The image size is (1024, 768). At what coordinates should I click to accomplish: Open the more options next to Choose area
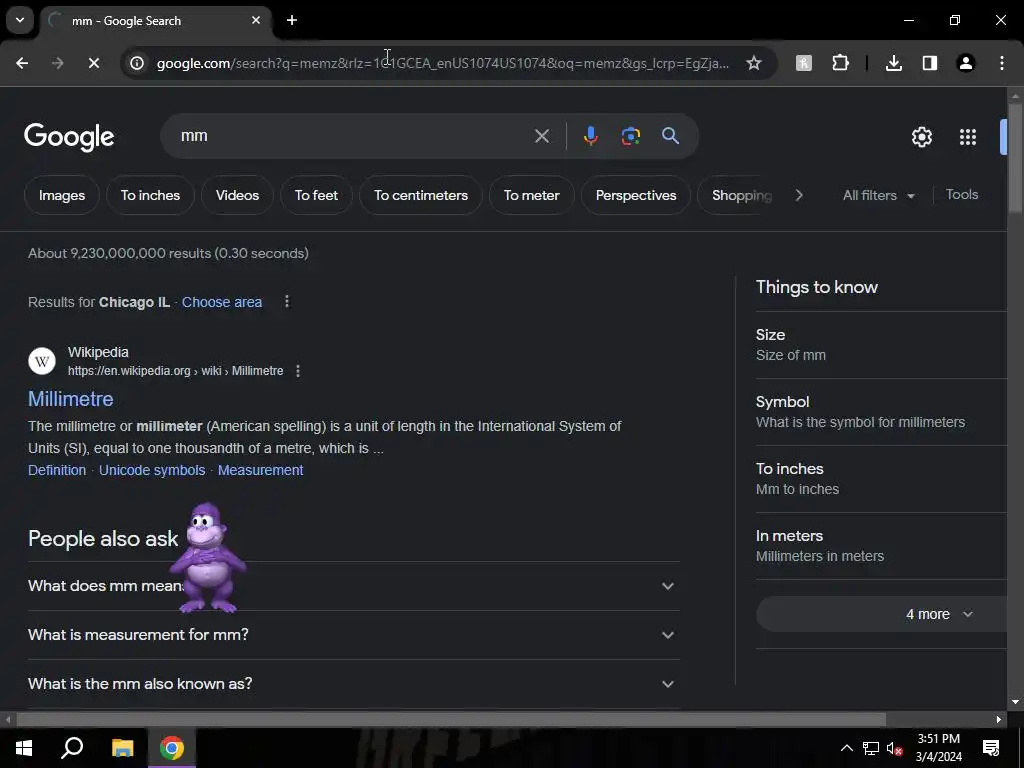tap(287, 301)
